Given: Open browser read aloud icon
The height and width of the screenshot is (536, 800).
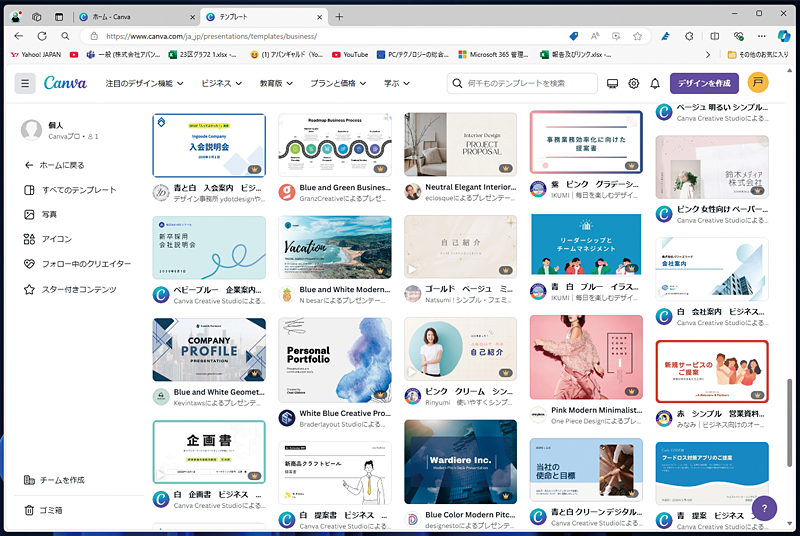Looking at the screenshot, I should click(595, 36).
